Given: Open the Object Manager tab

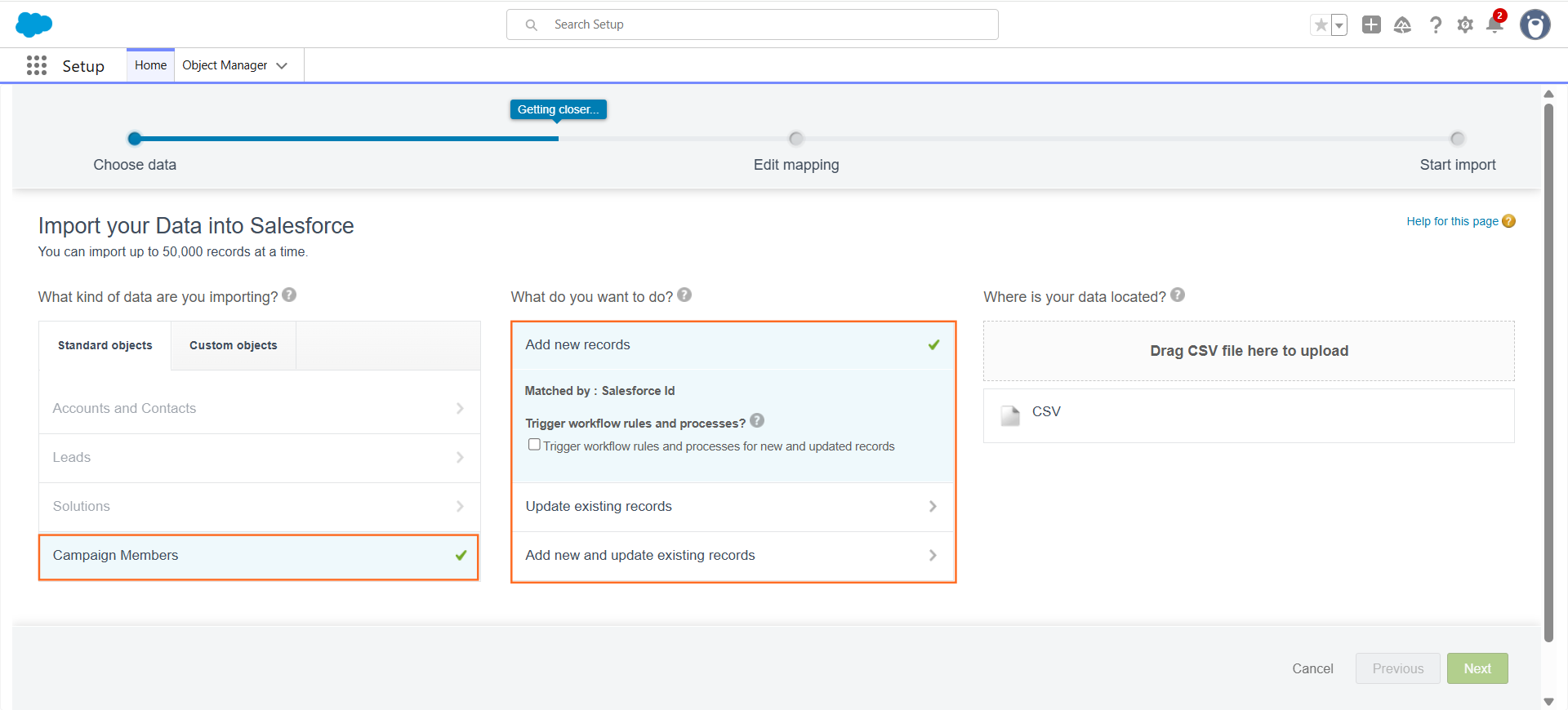Looking at the screenshot, I should (x=225, y=65).
